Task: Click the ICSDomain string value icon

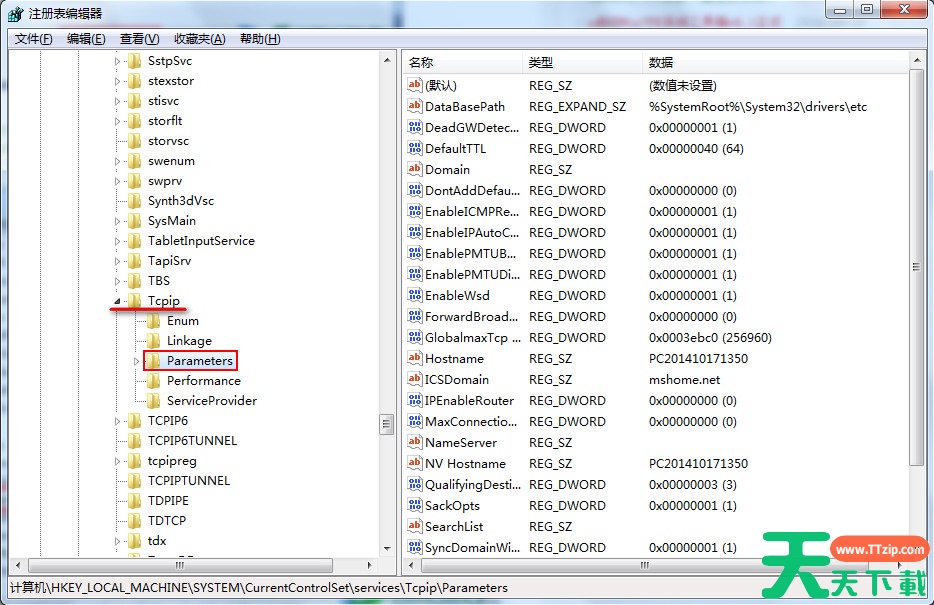Action: tap(415, 380)
